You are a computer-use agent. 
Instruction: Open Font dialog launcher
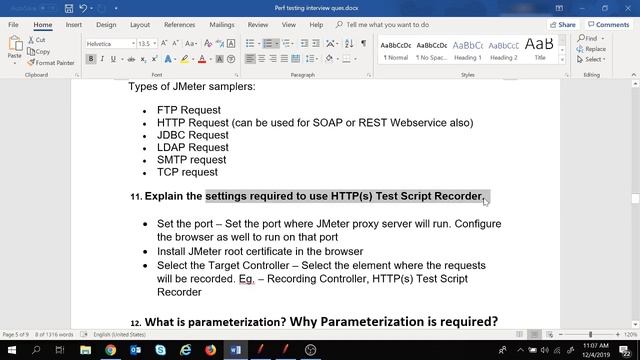coord(236,75)
